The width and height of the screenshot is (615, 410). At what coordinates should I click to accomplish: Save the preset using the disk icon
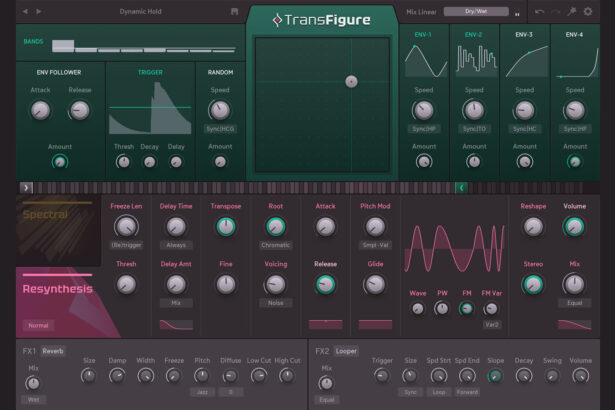pos(235,12)
